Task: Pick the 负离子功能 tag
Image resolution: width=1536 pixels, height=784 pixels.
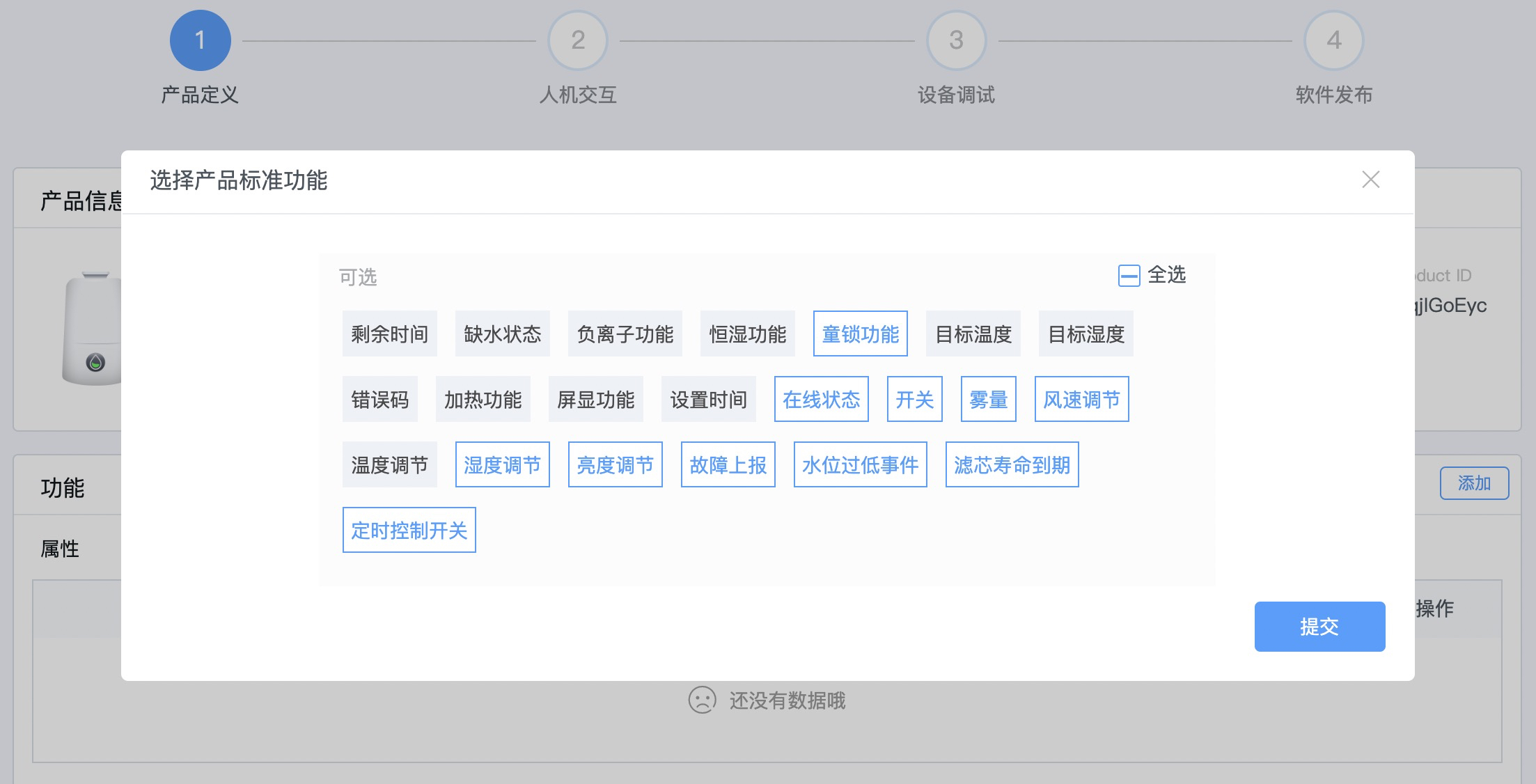Action: 625,334
